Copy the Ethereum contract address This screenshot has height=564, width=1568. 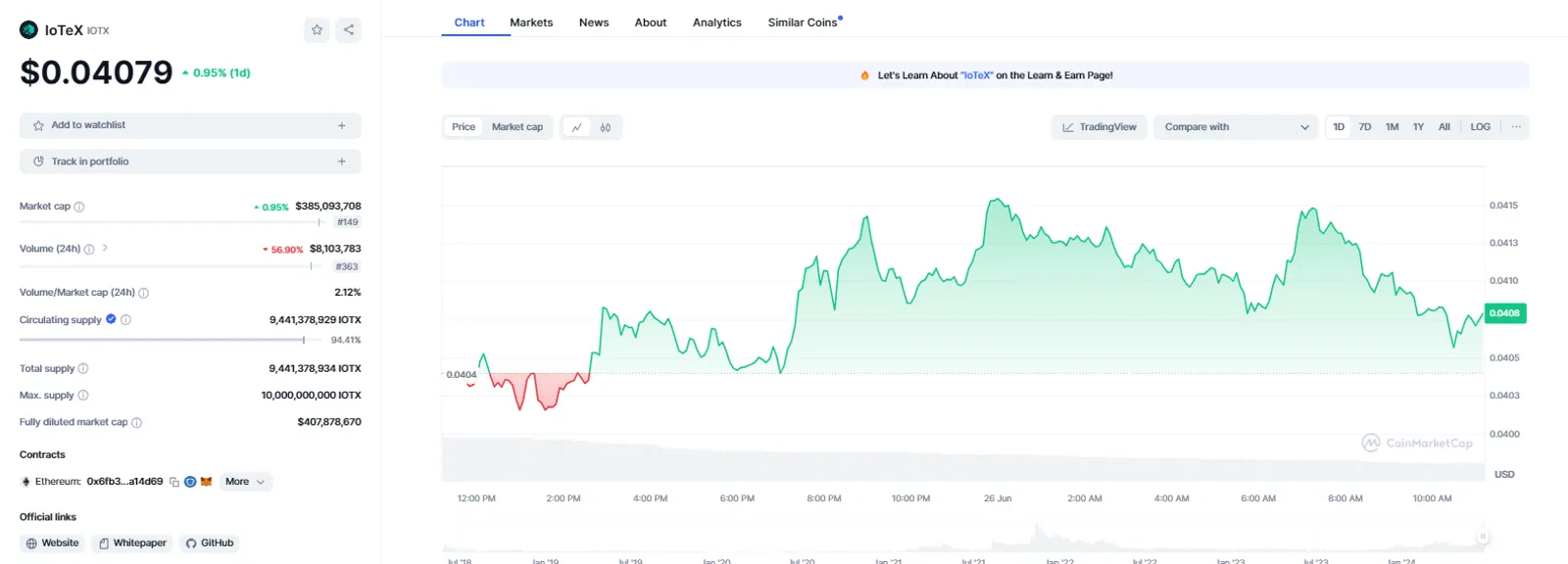174,482
